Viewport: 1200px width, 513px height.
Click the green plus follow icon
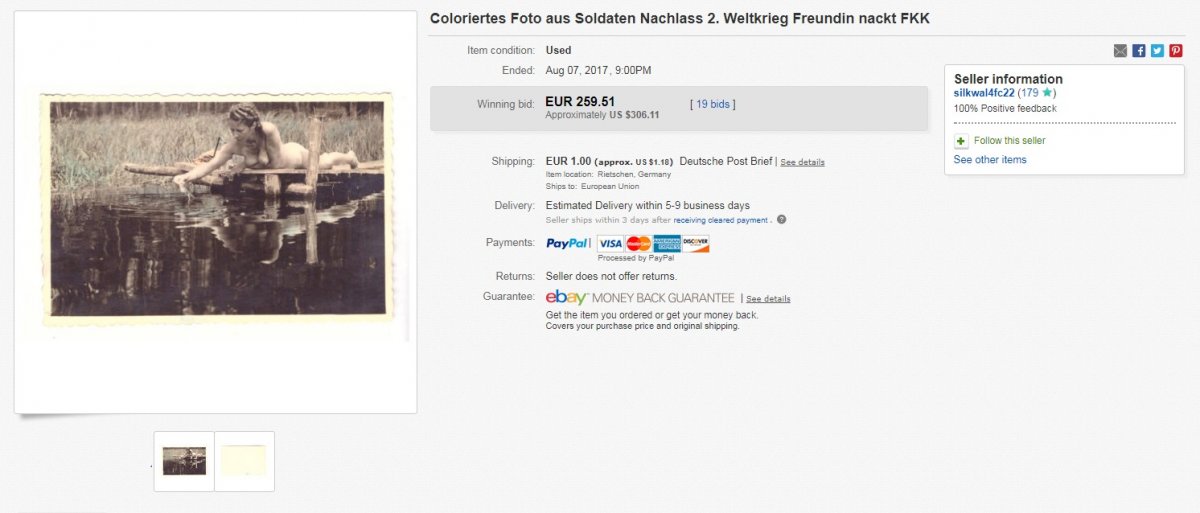point(961,141)
